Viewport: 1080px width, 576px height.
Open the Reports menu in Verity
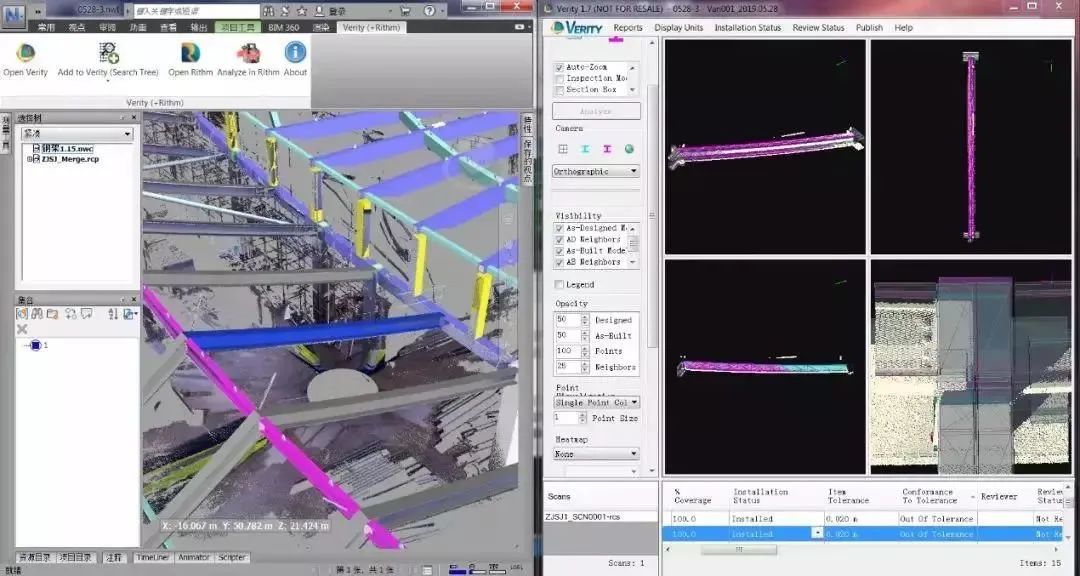point(628,28)
